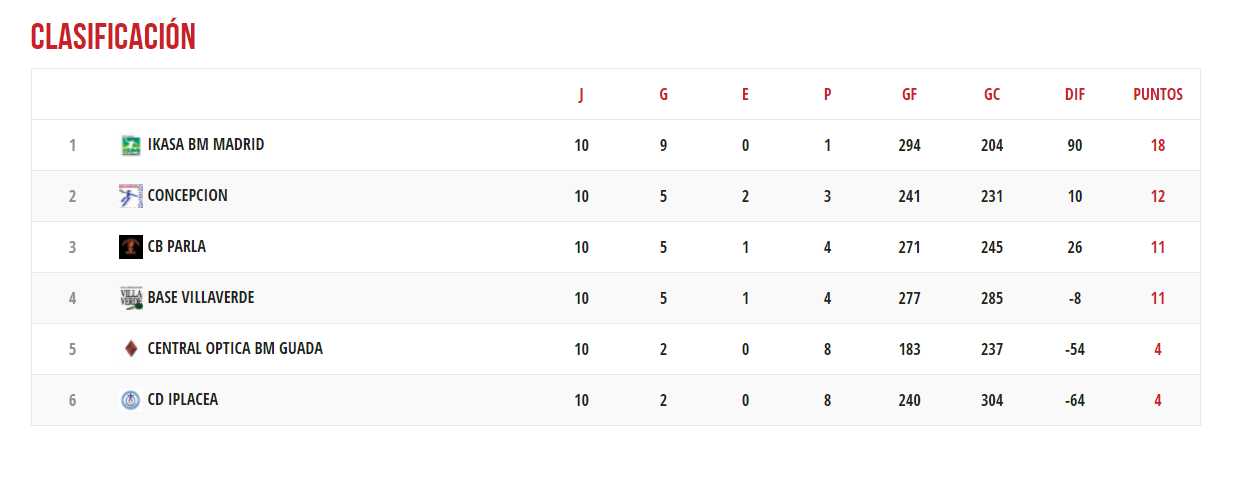1238x481 pixels.
Task: Click the CD Iplacea team crest
Action: tap(130, 400)
